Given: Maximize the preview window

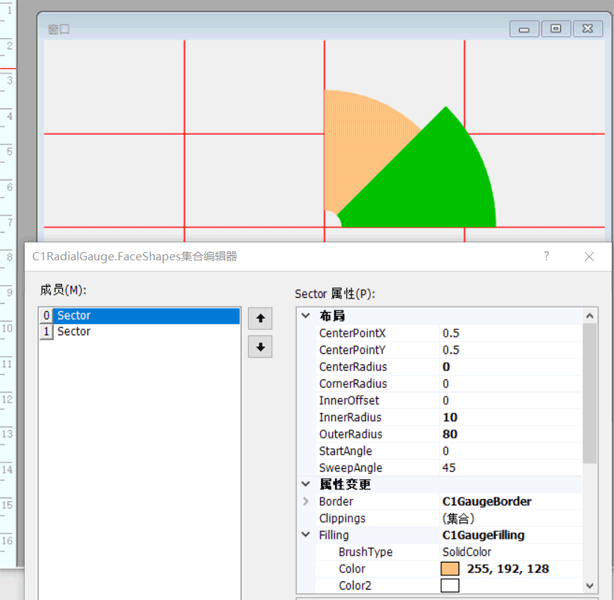Looking at the screenshot, I should (x=556, y=29).
